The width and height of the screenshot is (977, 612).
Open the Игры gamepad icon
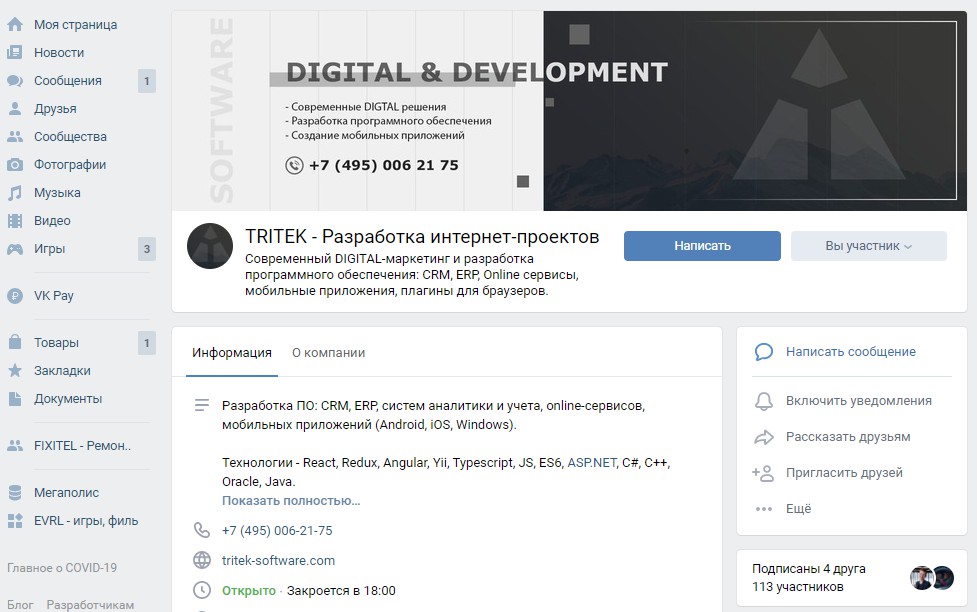pyautogui.click(x=15, y=249)
